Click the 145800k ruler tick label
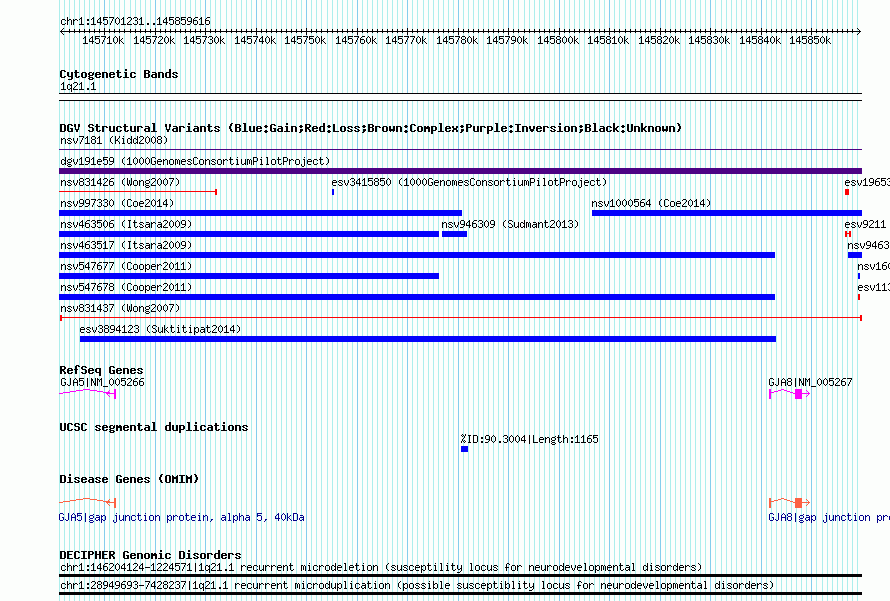 [x=558, y=40]
